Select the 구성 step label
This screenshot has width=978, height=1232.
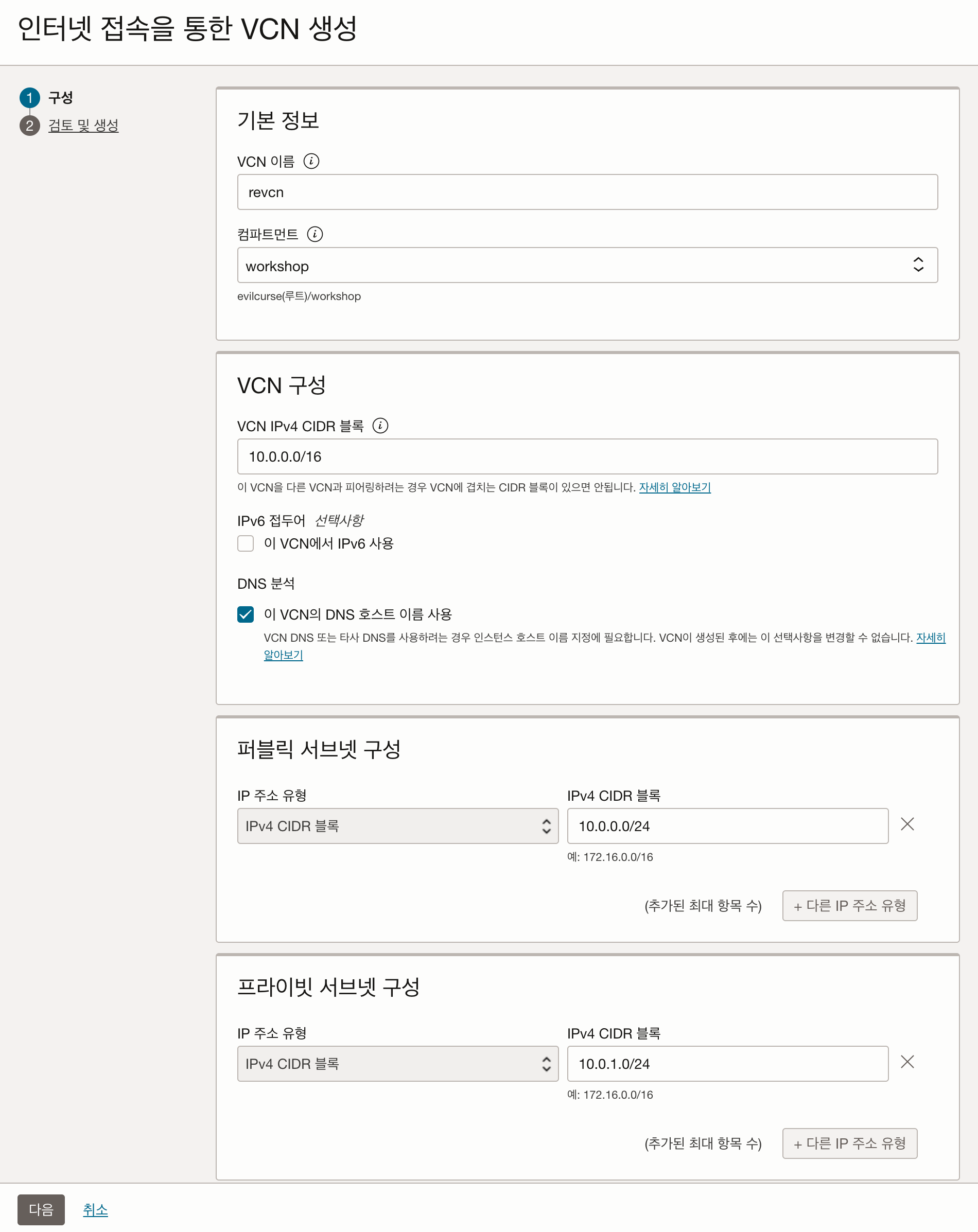coord(61,98)
